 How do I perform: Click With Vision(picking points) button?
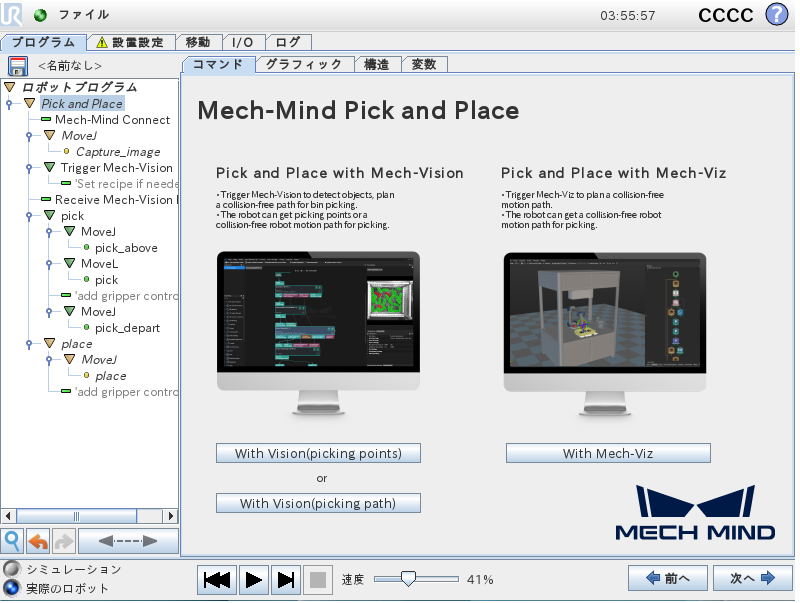[318, 453]
